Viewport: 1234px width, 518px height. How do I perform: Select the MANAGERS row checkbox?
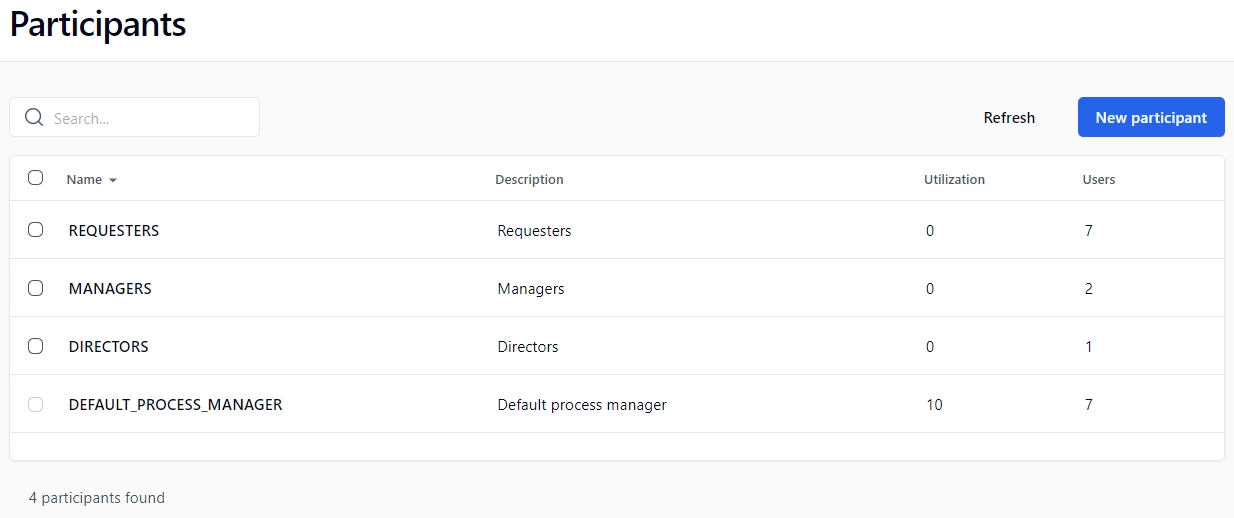(36, 288)
